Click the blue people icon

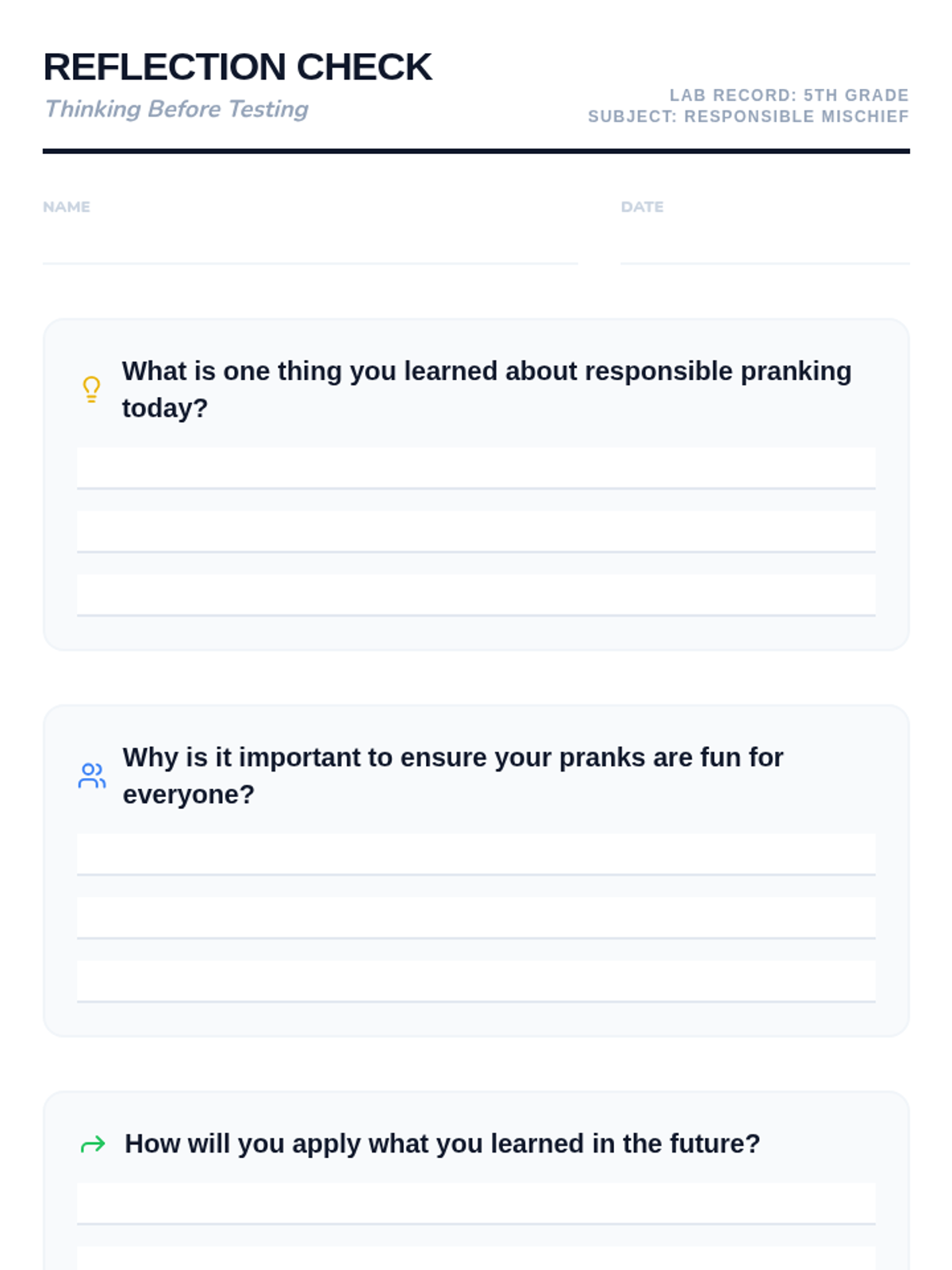coord(92,775)
